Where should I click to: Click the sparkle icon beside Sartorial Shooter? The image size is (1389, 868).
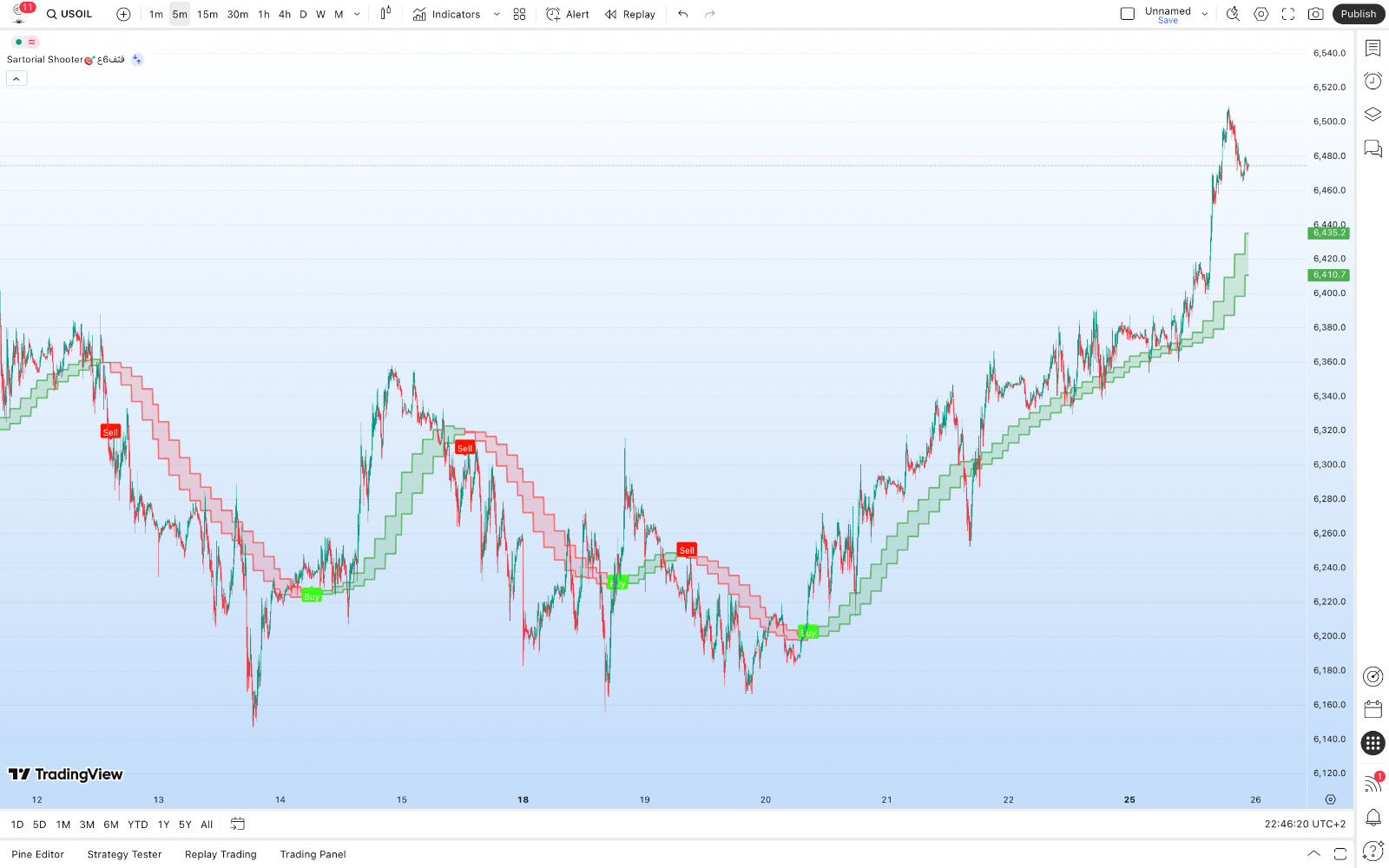[x=137, y=60]
